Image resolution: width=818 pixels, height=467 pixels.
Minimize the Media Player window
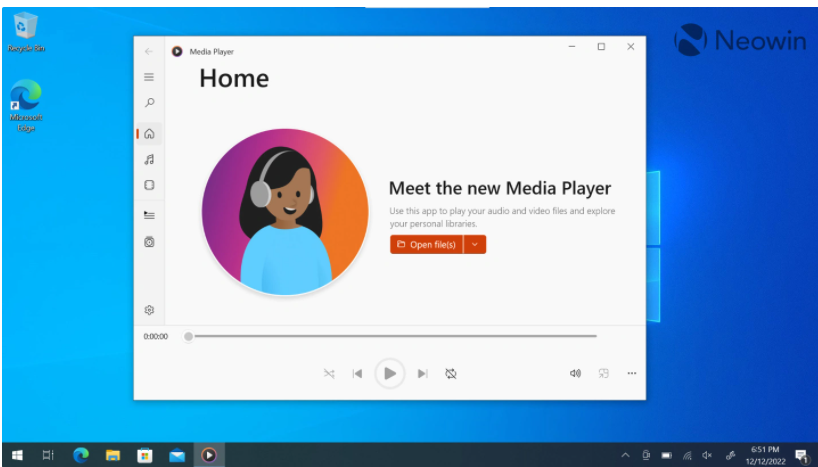pos(572,46)
